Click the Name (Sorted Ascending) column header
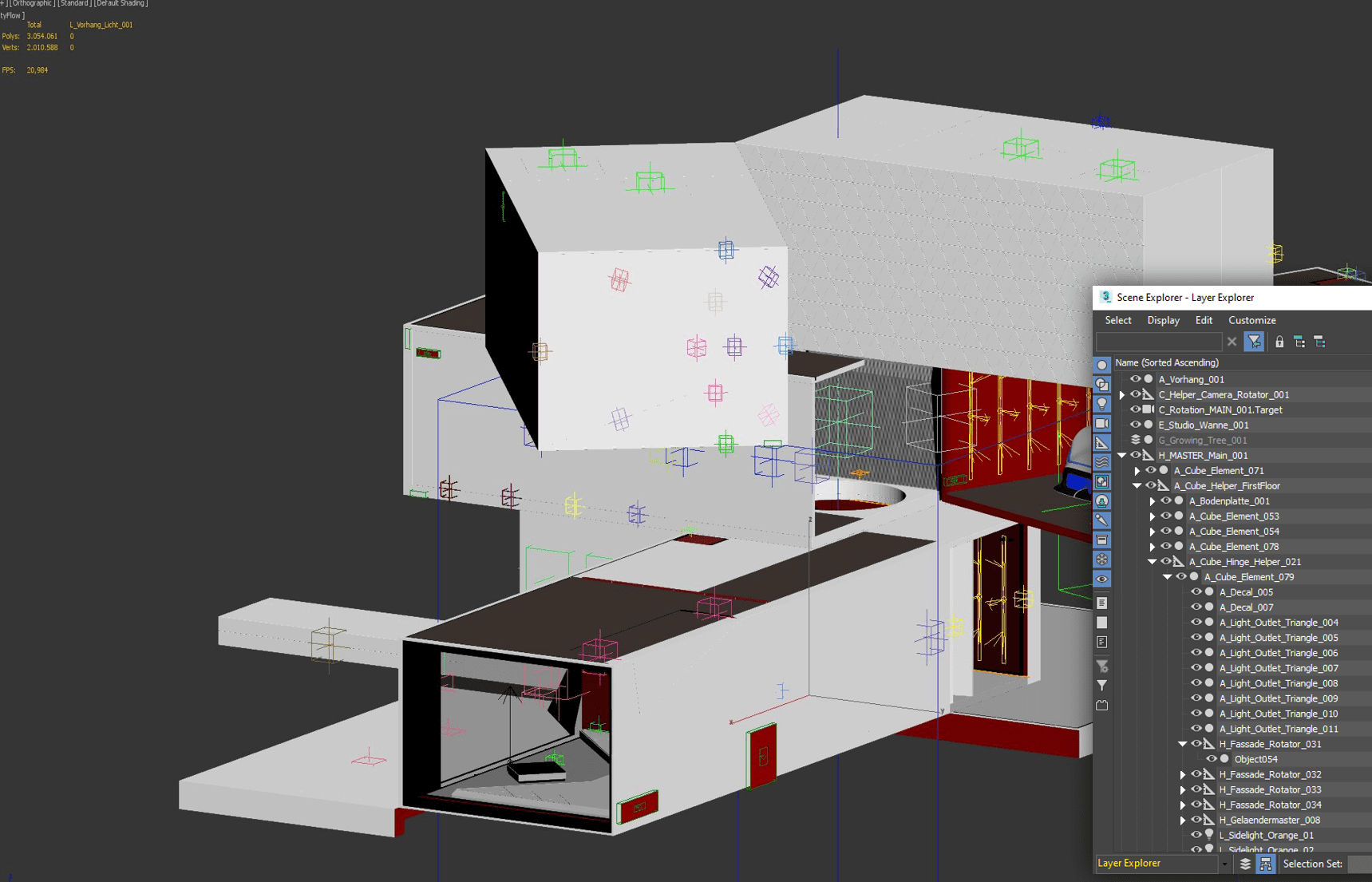Screen dimensions: 1372x882 (x=1166, y=362)
